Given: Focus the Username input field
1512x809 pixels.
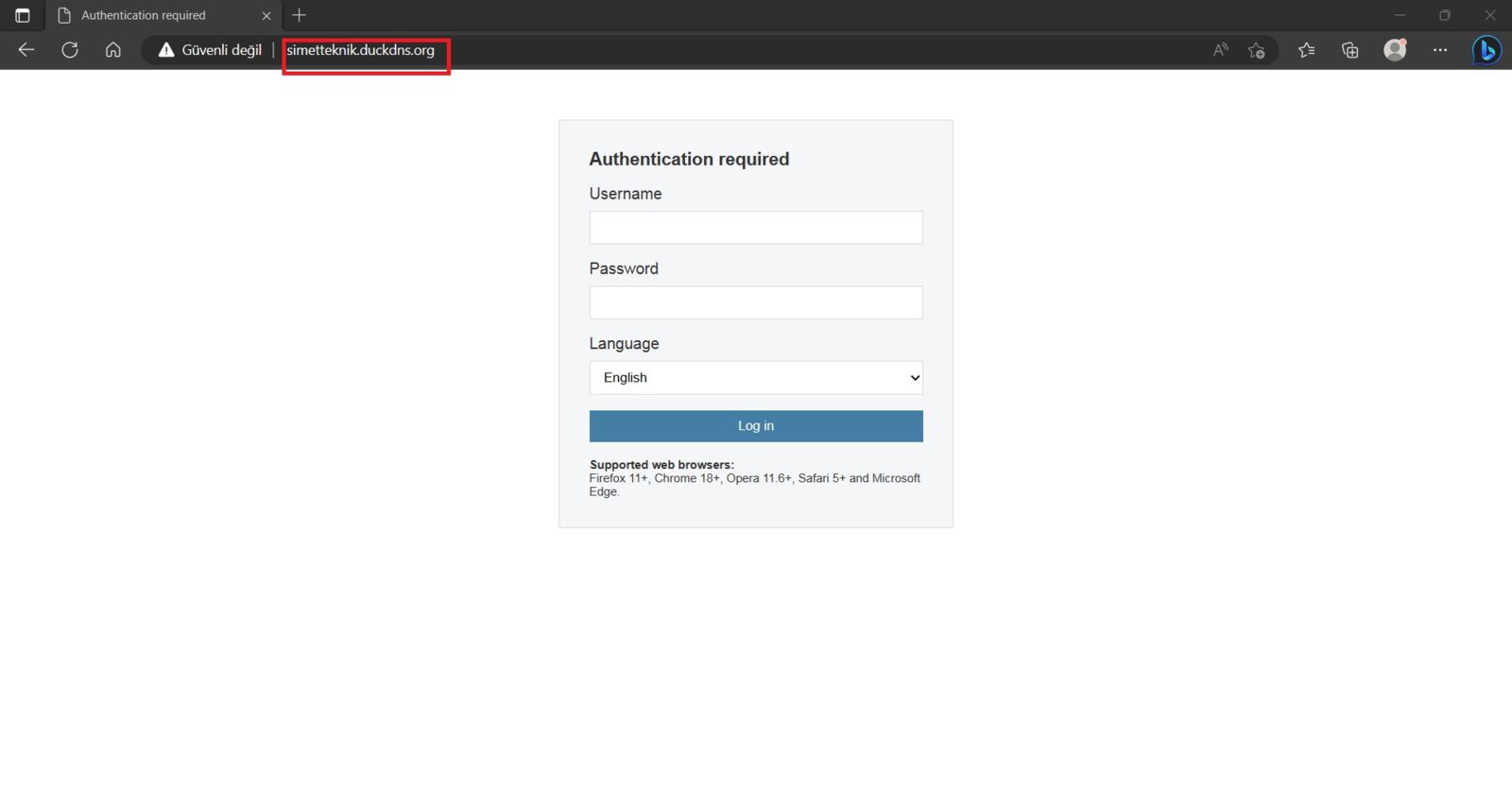Looking at the screenshot, I should tap(755, 228).
